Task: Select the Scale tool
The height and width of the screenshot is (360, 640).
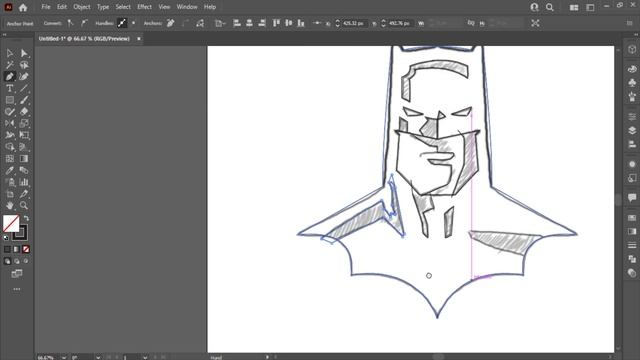Action: (x=24, y=123)
